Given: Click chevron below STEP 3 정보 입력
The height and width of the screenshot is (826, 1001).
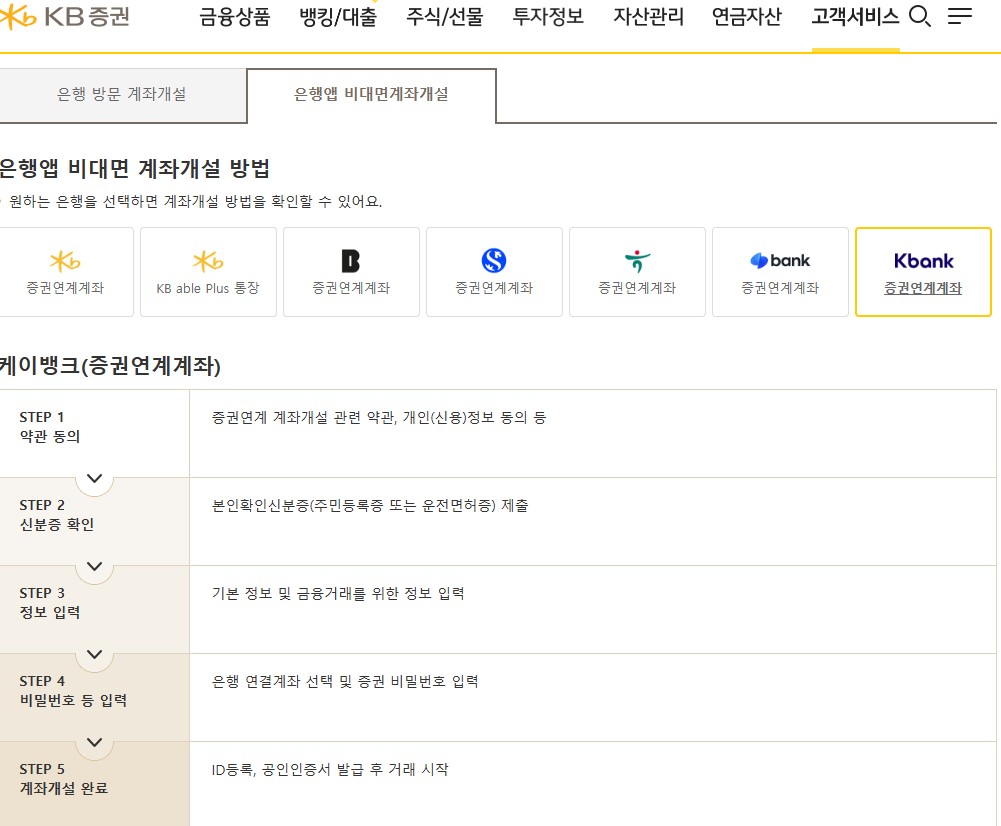Looking at the screenshot, I should pyautogui.click(x=94, y=654).
